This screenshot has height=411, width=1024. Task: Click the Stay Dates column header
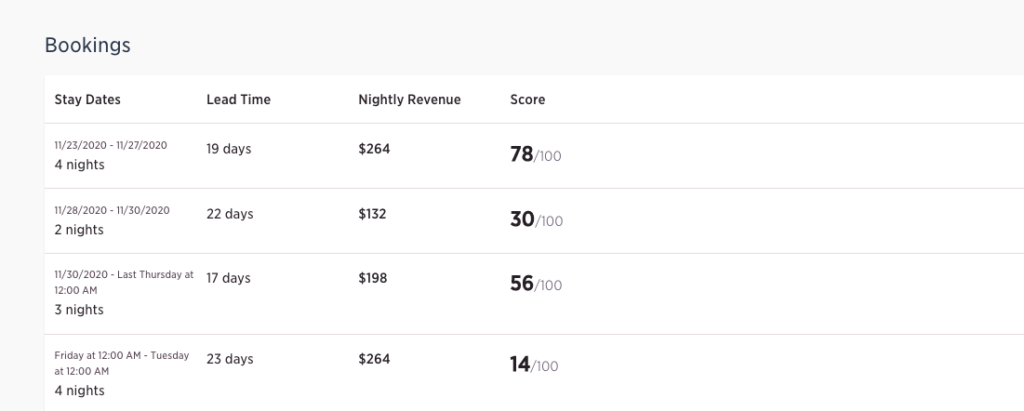88,99
